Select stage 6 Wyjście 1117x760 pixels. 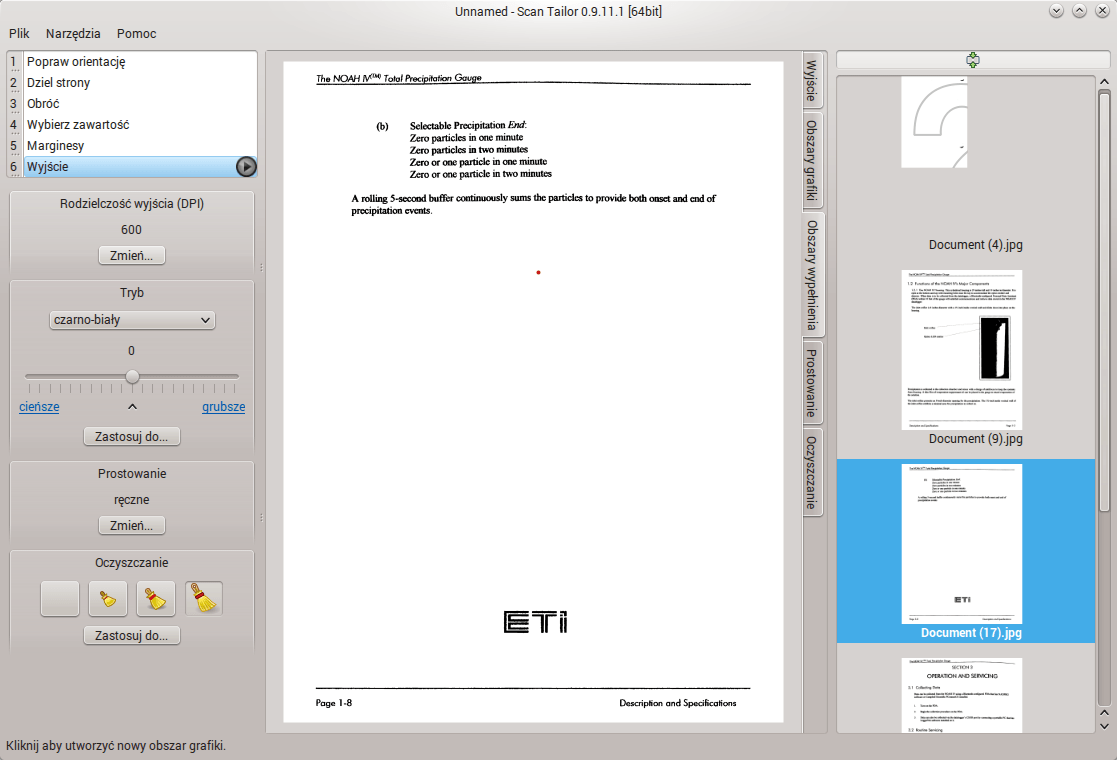(x=132, y=167)
